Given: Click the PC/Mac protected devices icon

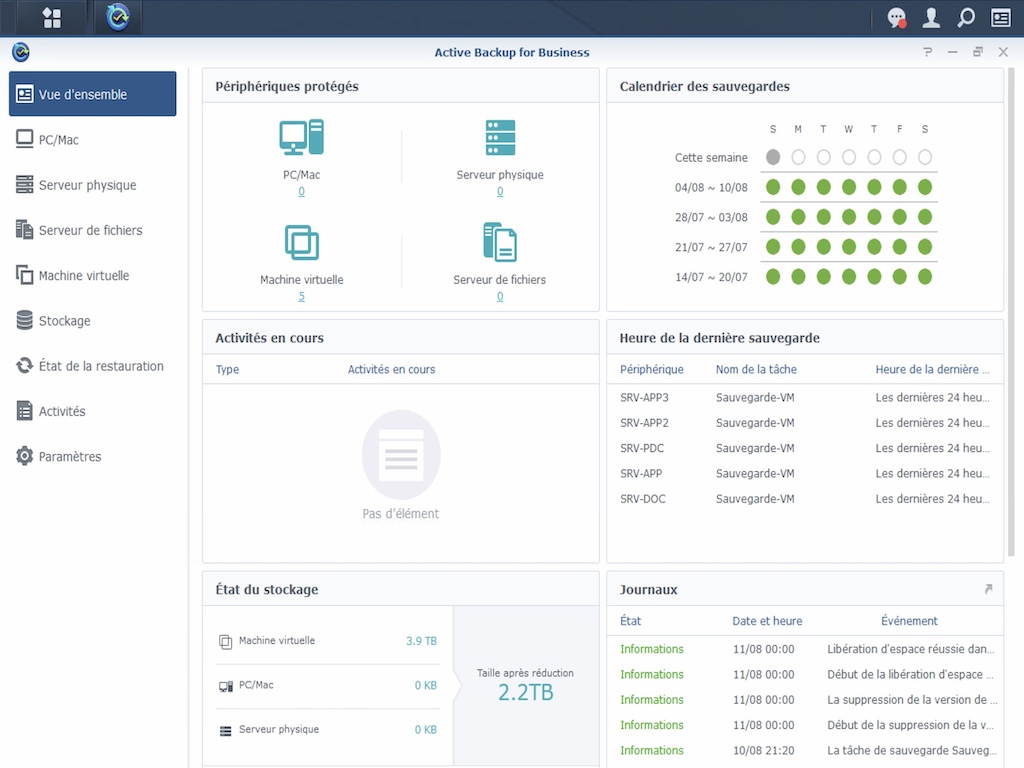Looking at the screenshot, I should click(x=301, y=138).
